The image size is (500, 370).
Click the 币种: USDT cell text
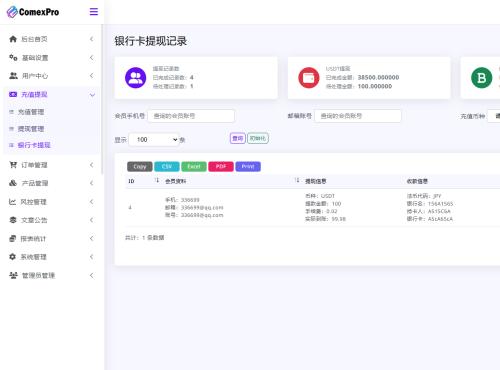tap(320, 196)
